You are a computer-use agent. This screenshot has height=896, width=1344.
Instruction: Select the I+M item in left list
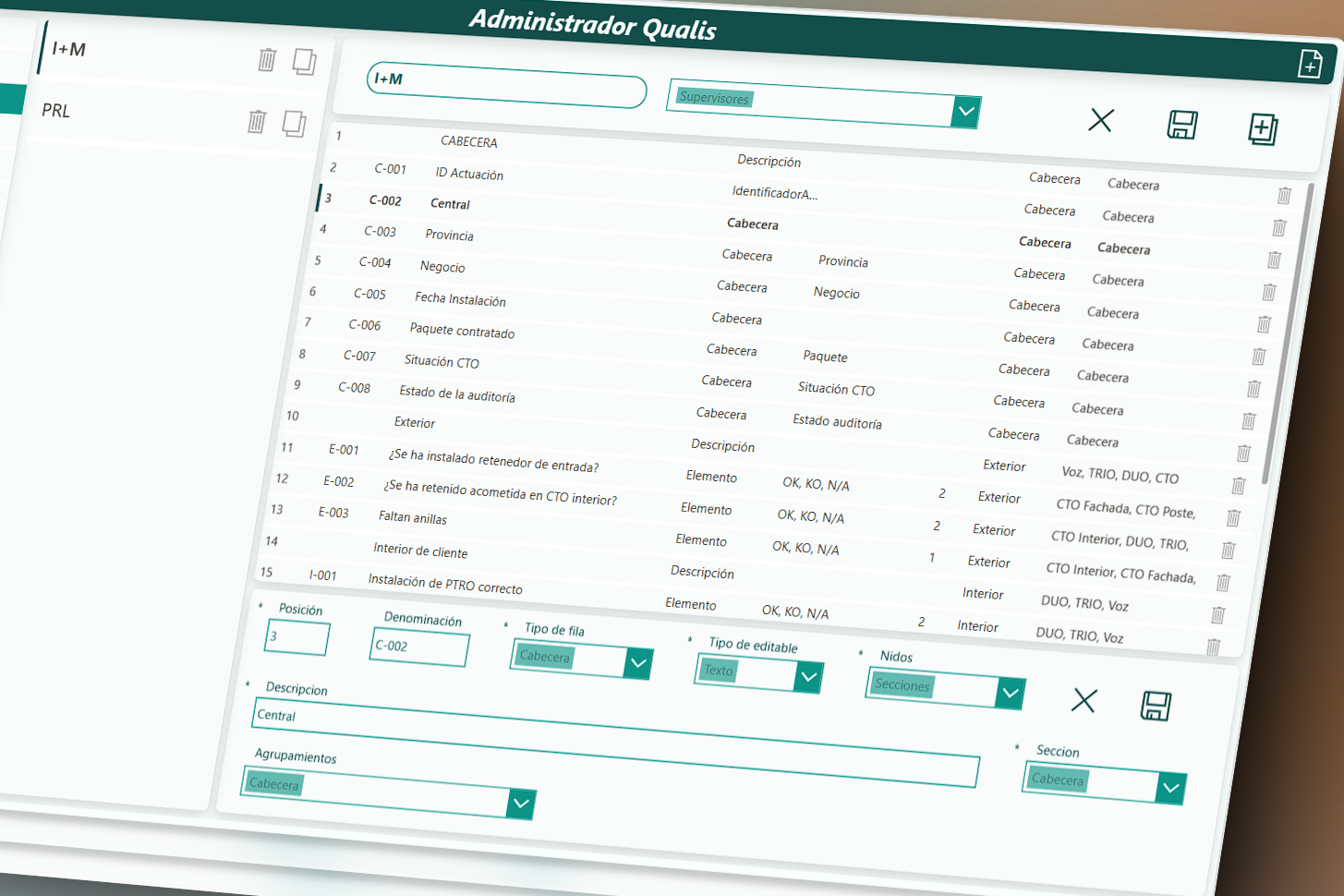(x=69, y=49)
